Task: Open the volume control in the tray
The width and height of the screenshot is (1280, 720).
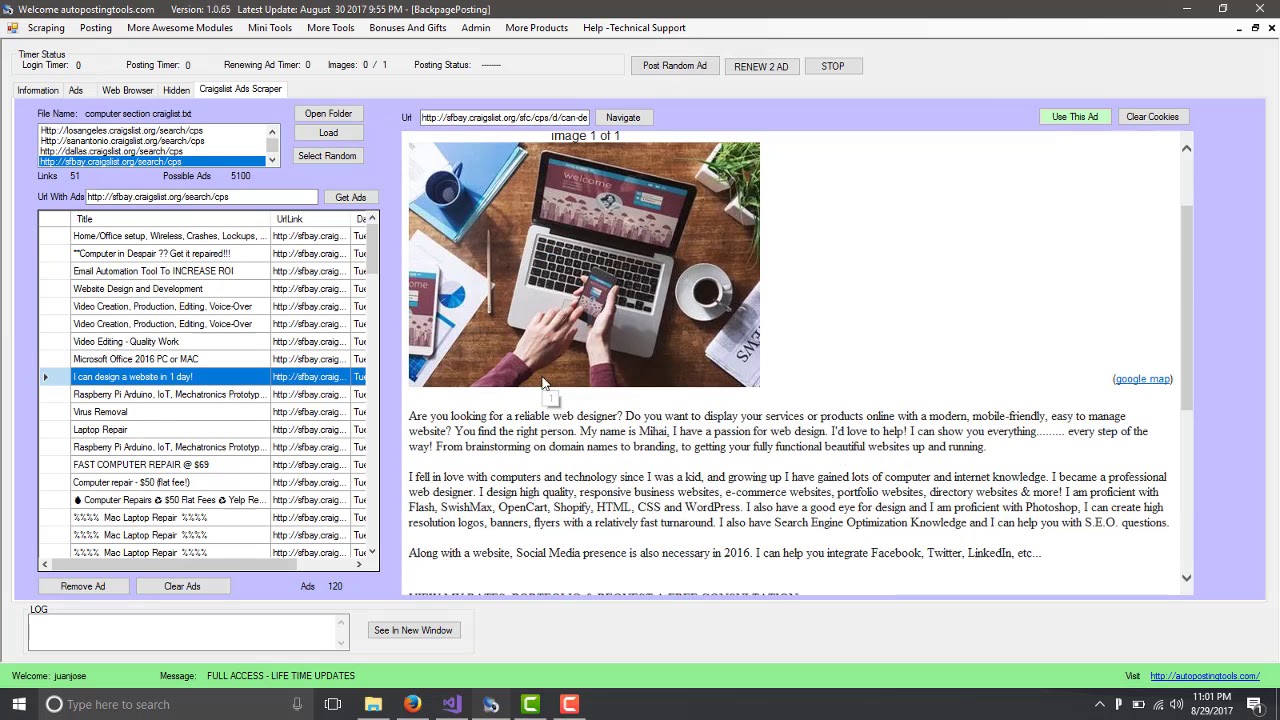Action: [1177, 704]
